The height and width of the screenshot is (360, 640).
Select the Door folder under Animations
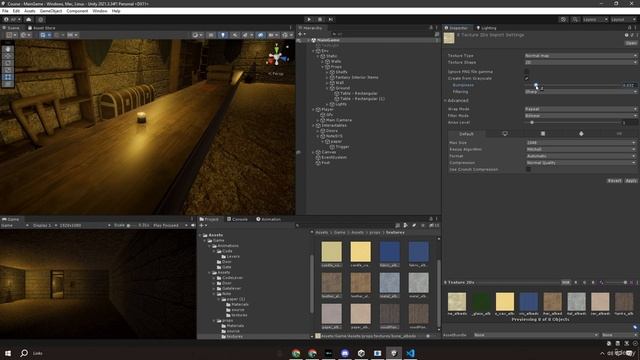(227, 262)
